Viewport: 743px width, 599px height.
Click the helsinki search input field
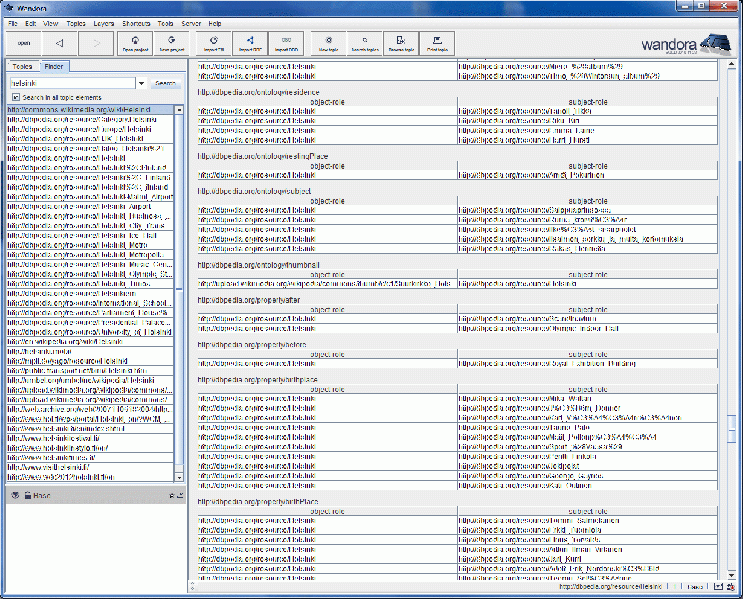[x=70, y=84]
